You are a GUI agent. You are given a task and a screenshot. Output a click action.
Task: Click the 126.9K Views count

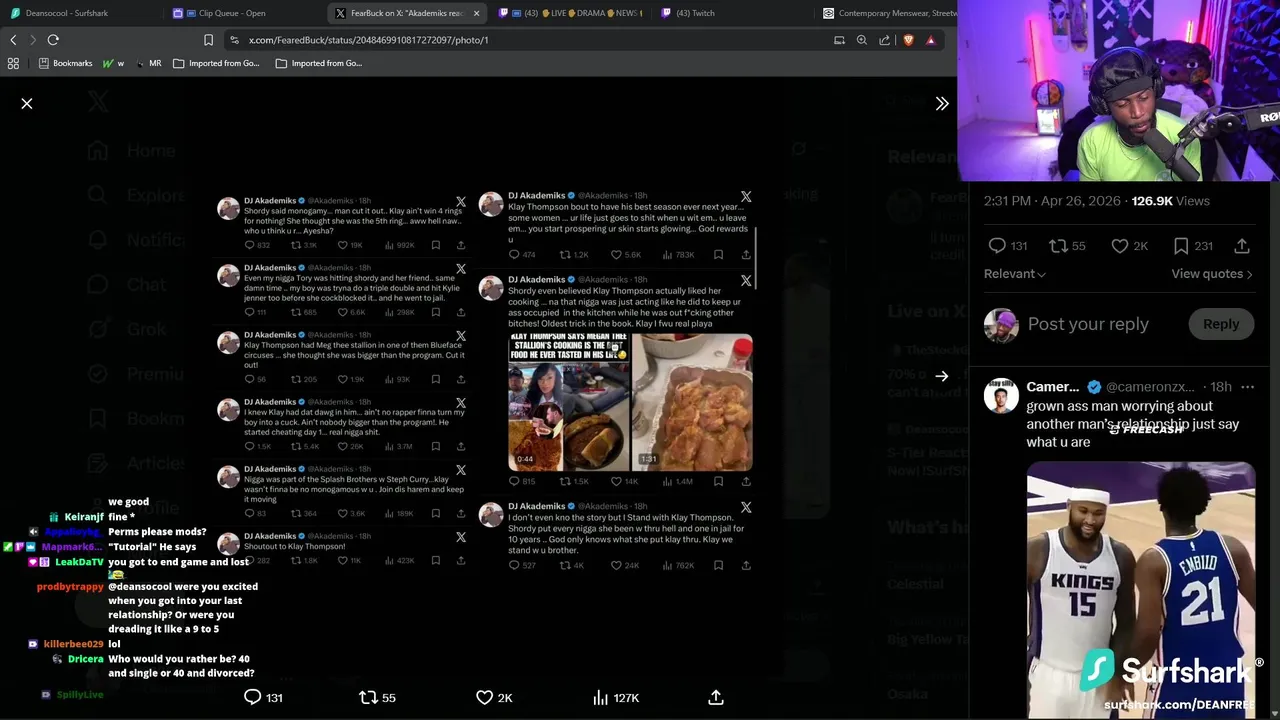[1170, 201]
